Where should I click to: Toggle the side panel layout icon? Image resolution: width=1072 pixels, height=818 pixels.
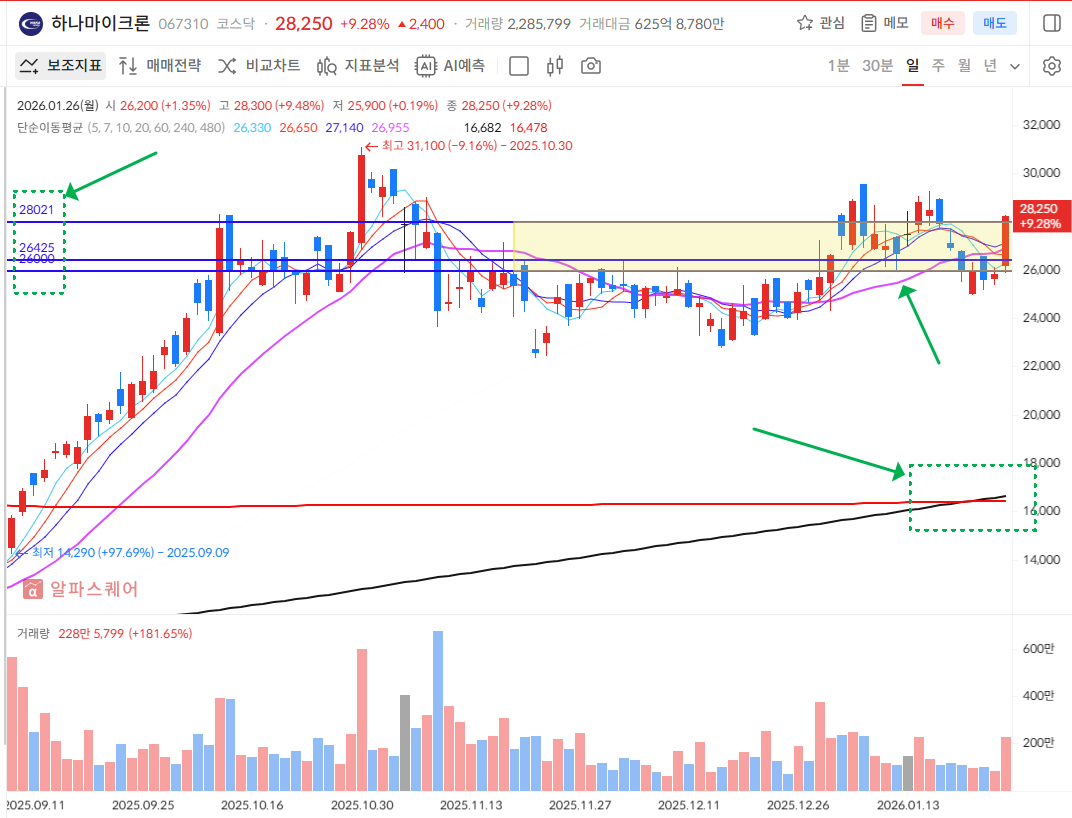point(1051,23)
